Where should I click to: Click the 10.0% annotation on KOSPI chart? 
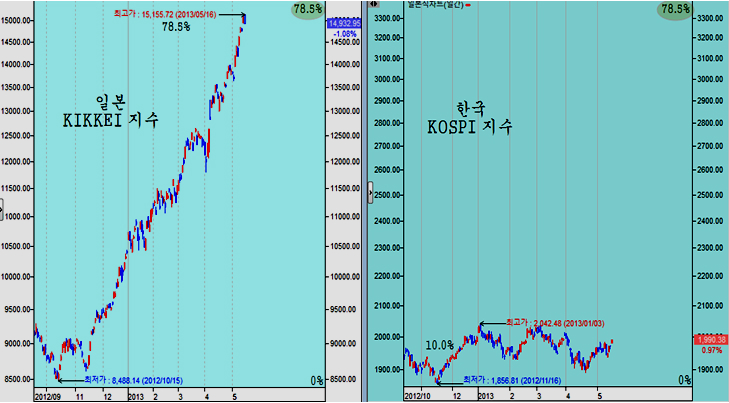pyautogui.click(x=439, y=345)
